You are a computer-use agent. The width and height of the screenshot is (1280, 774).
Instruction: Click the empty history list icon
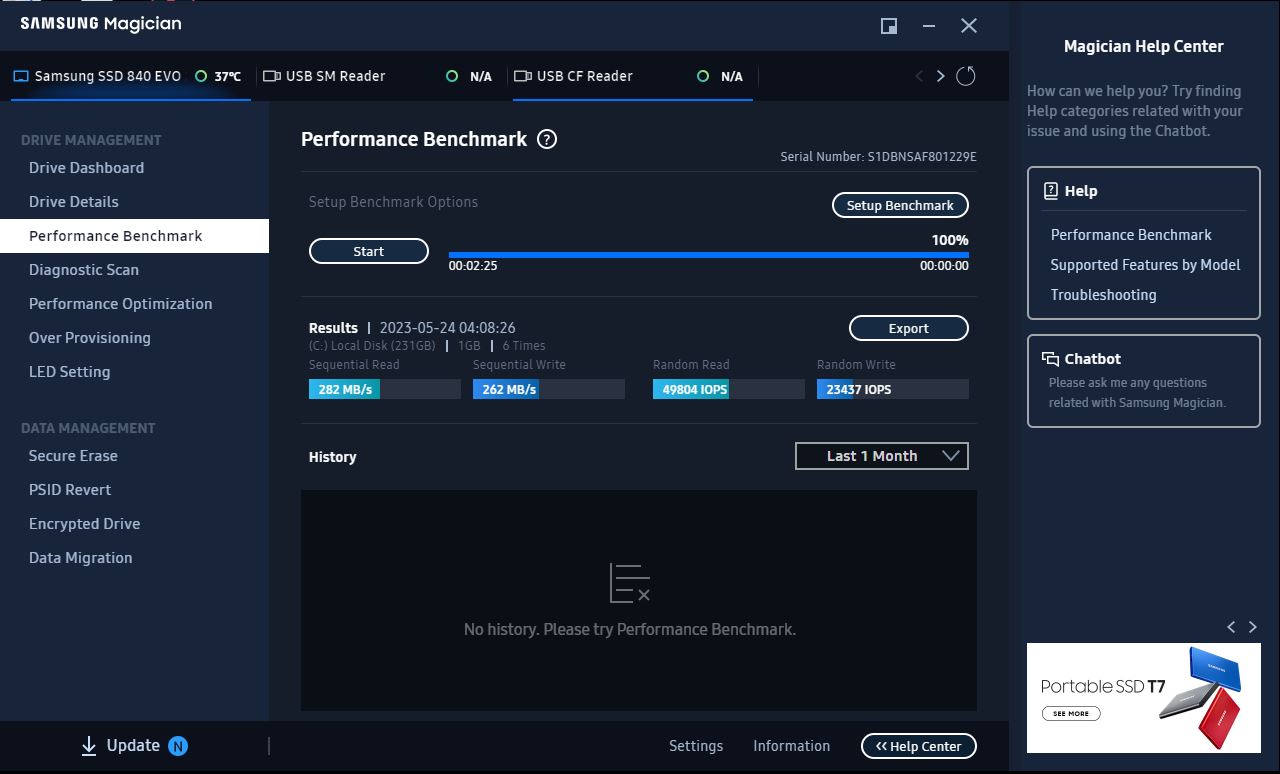tap(630, 583)
